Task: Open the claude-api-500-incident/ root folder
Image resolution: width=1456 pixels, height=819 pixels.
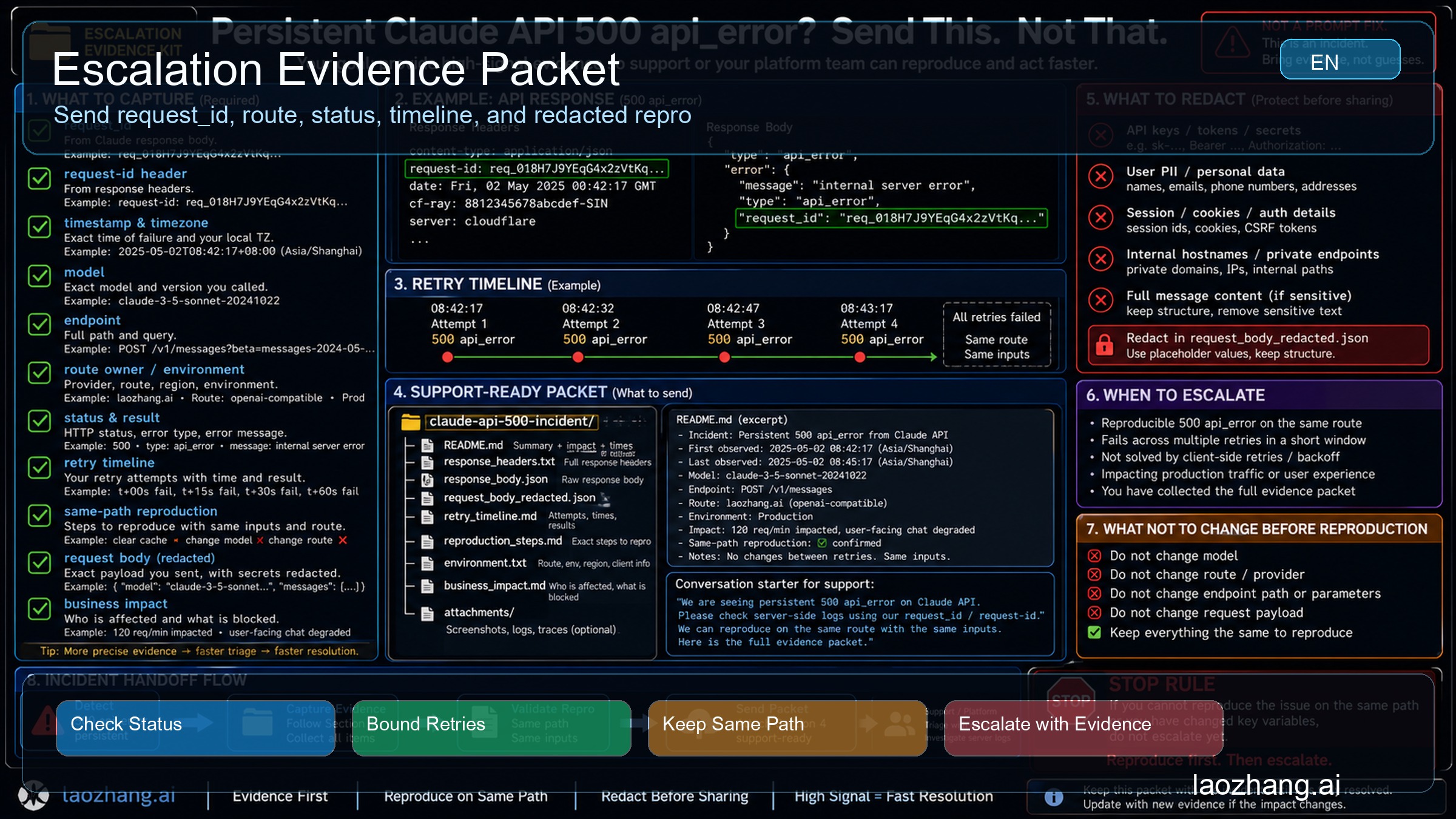Action: click(x=512, y=422)
